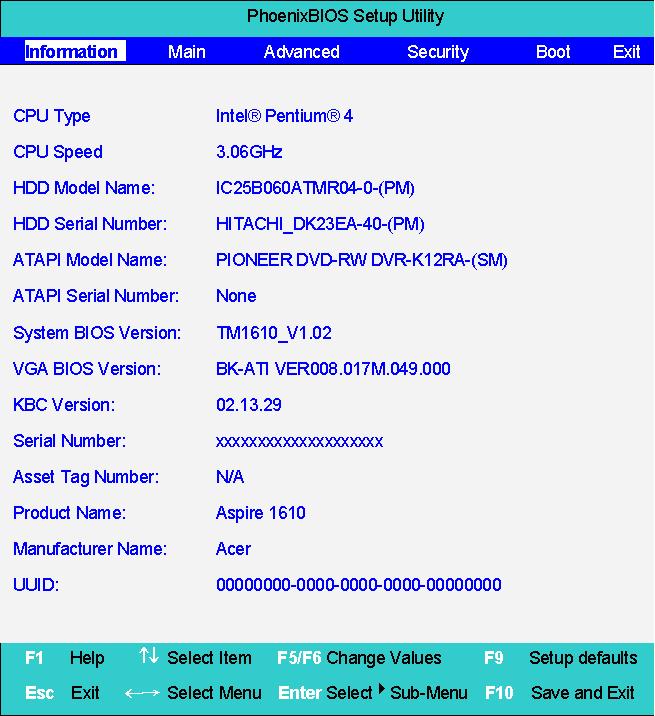Click the KBC Version label
This screenshot has height=716, width=655.
pyautogui.click(x=64, y=405)
